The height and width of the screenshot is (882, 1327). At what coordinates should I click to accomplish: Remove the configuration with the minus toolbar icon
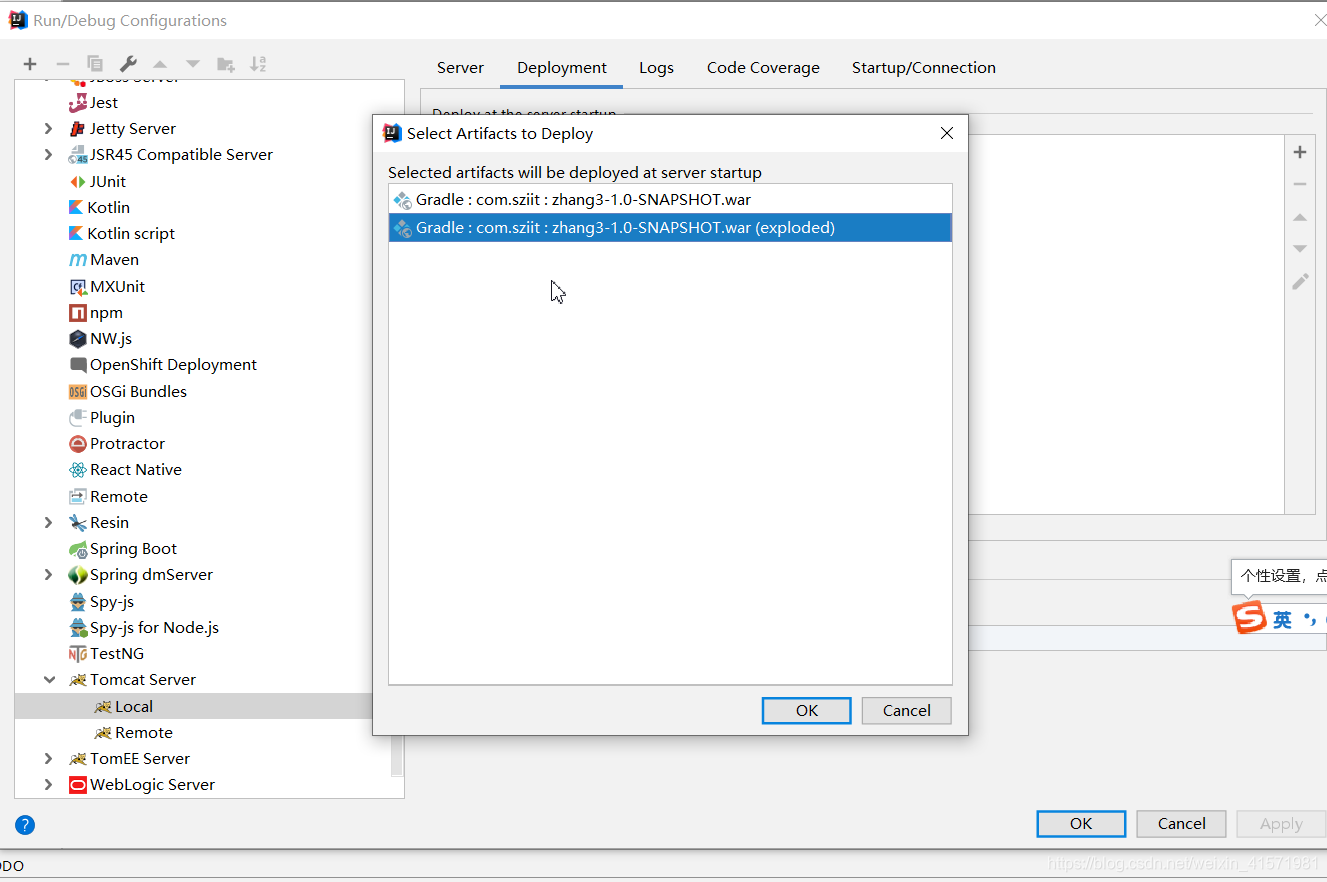(62, 64)
